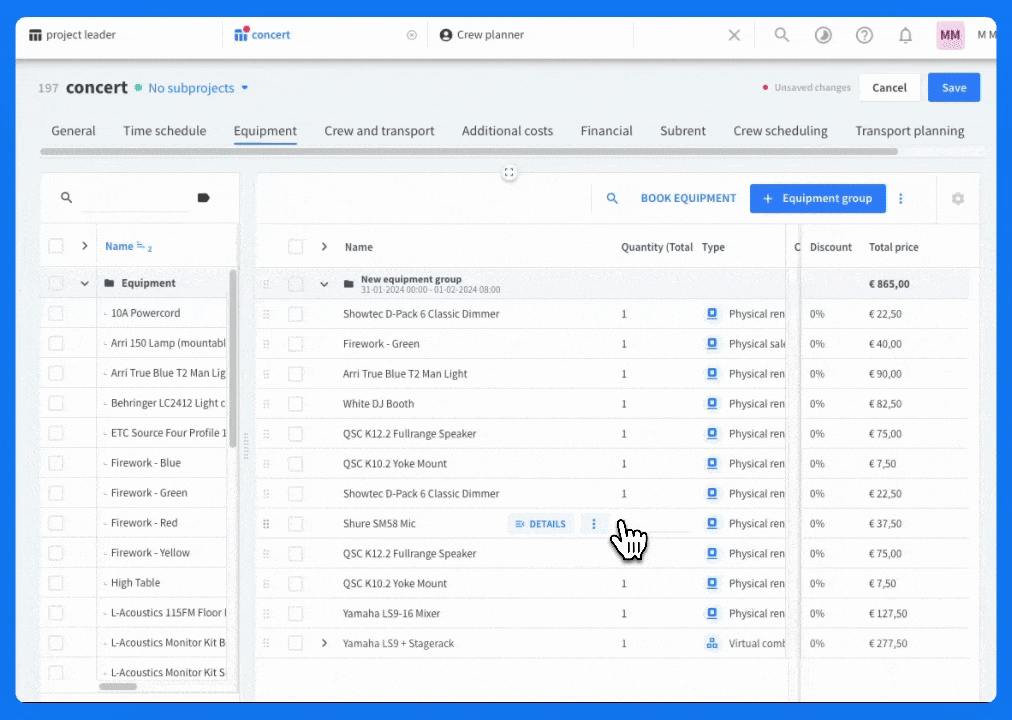This screenshot has height=720, width=1012.
Task: Tick the checkbox for 10A Powercord
Action: click(x=56, y=314)
